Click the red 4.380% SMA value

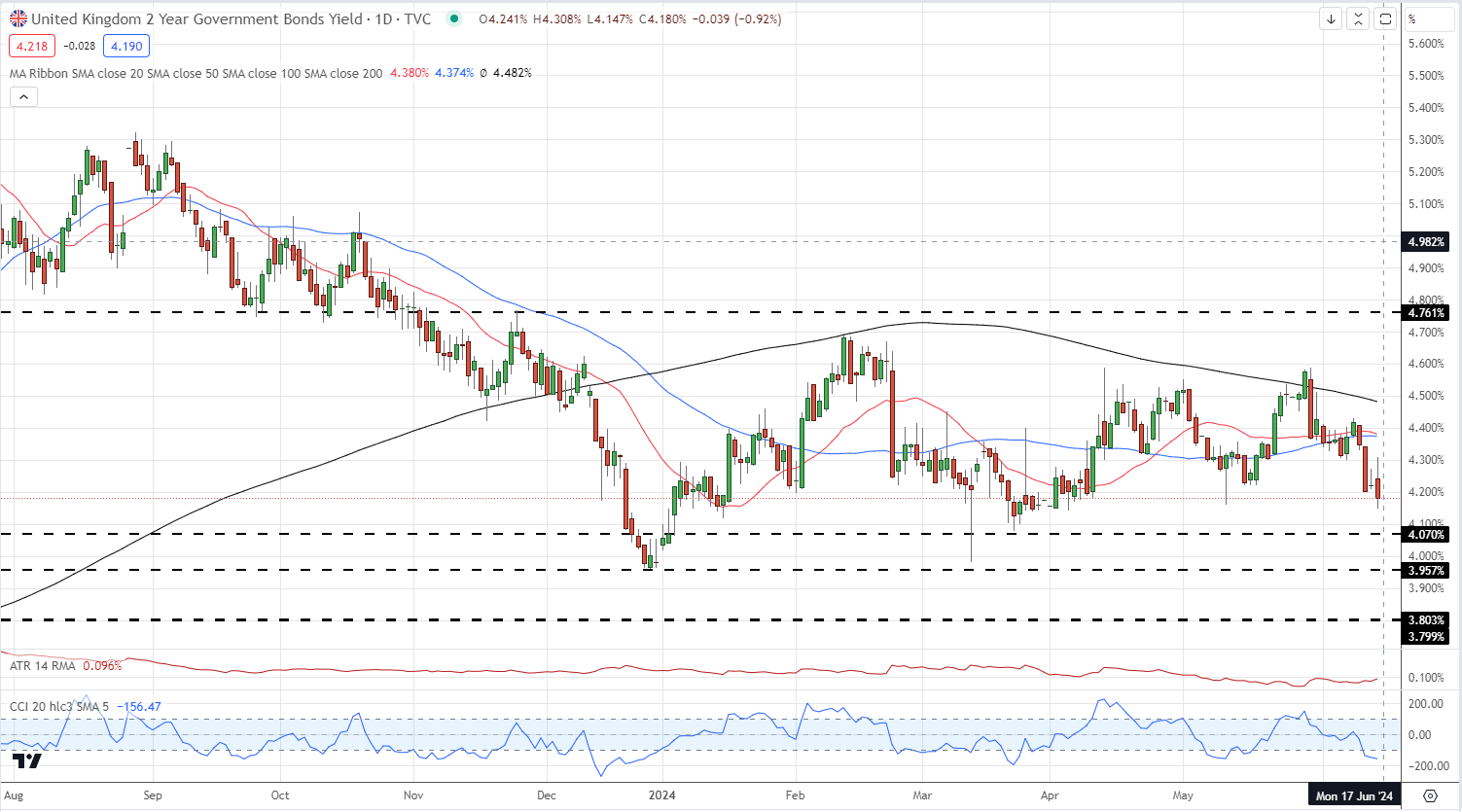[410, 73]
